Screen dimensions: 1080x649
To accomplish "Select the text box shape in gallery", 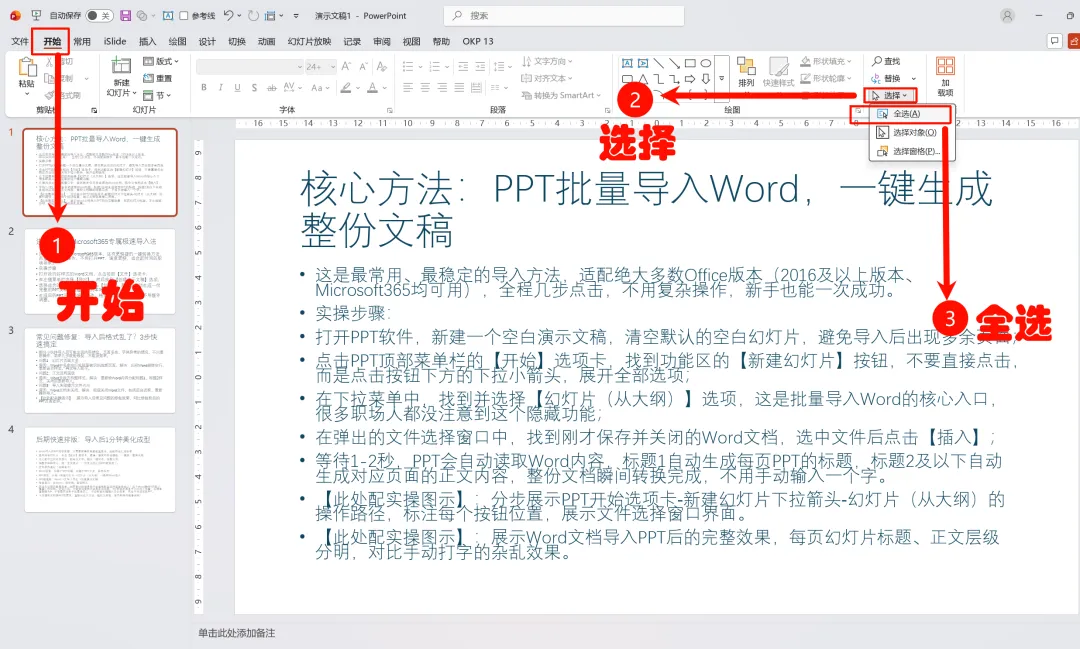I will click(627, 63).
